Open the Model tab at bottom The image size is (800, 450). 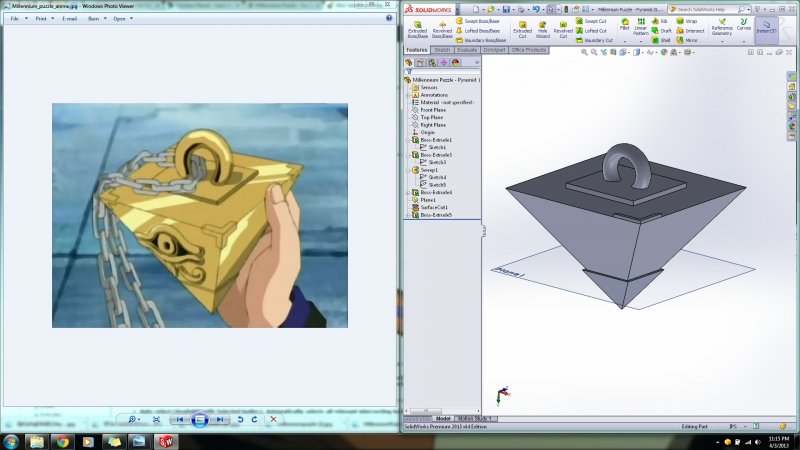click(x=443, y=419)
